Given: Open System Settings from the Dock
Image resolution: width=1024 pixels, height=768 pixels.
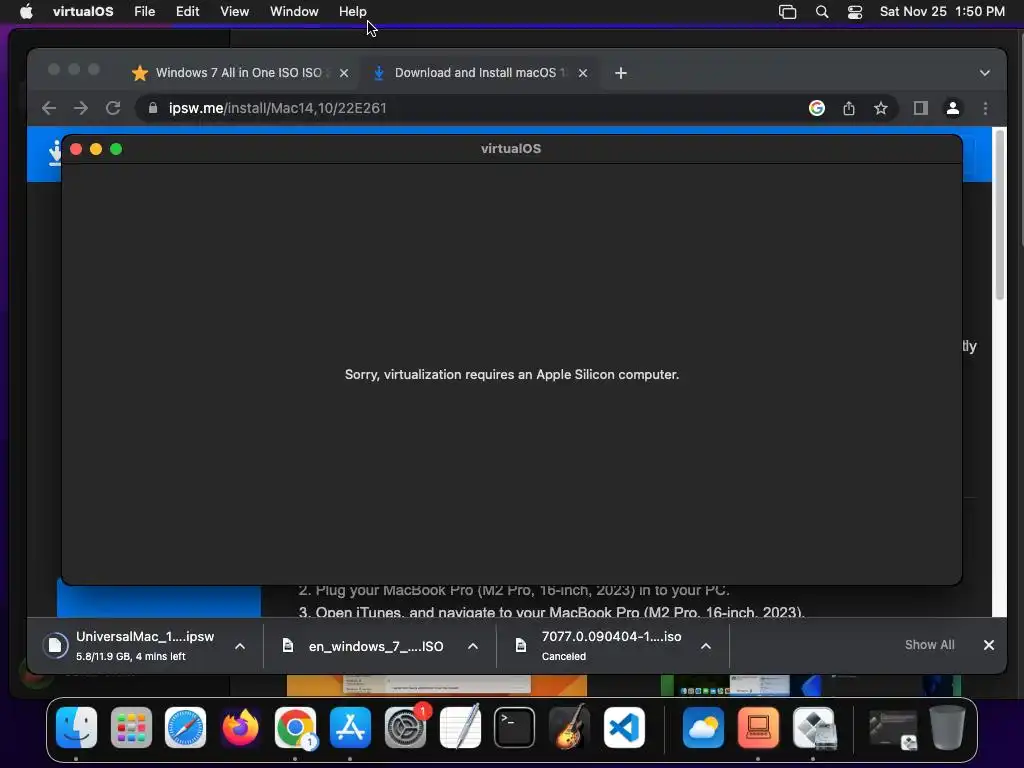Looking at the screenshot, I should [405, 728].
